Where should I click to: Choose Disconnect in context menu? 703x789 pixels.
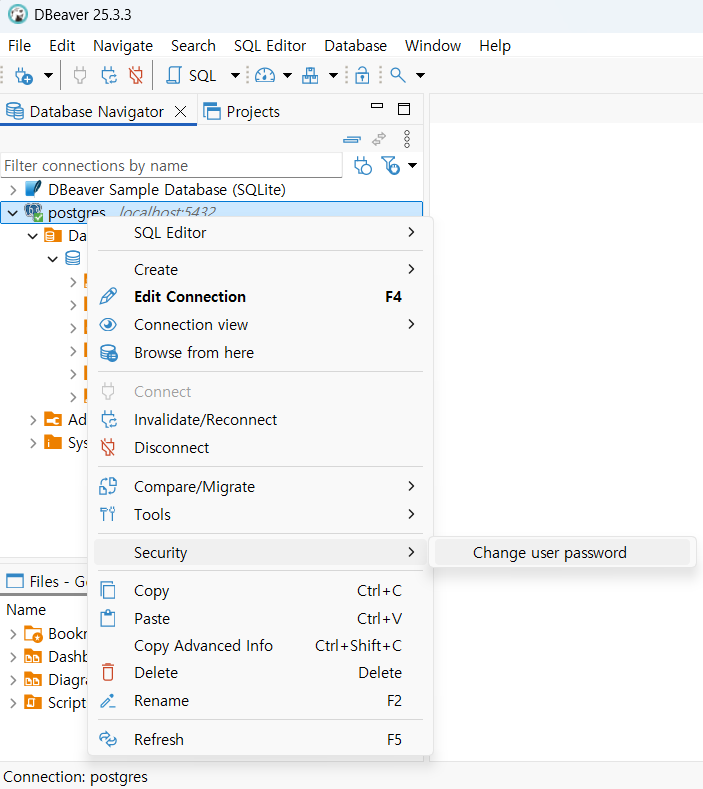point(260,448)
